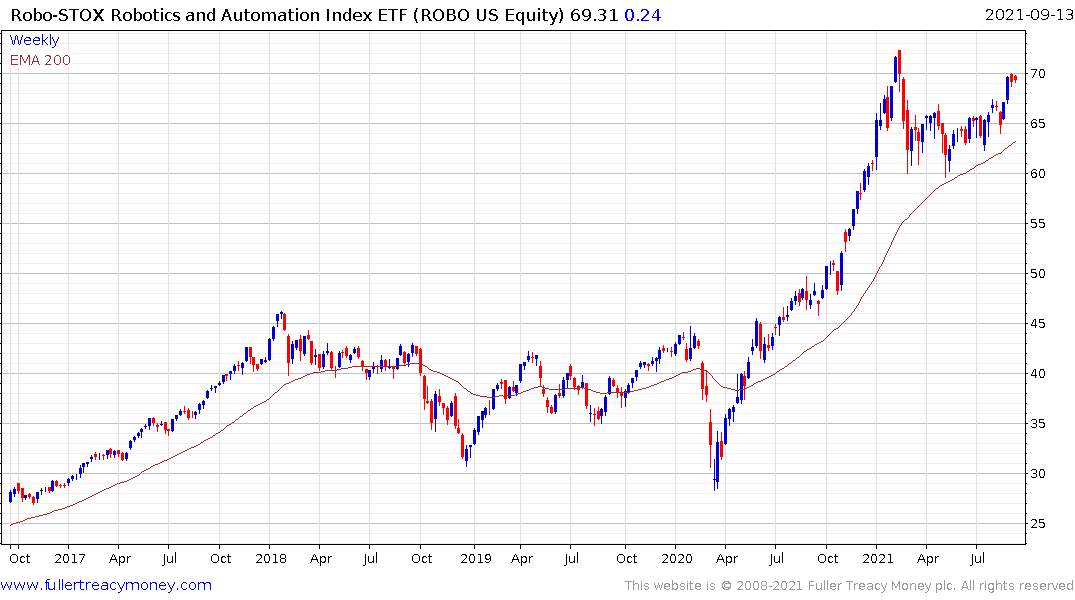Click the y-axis label 25

pyautogui.click(x=1038, y=525)
